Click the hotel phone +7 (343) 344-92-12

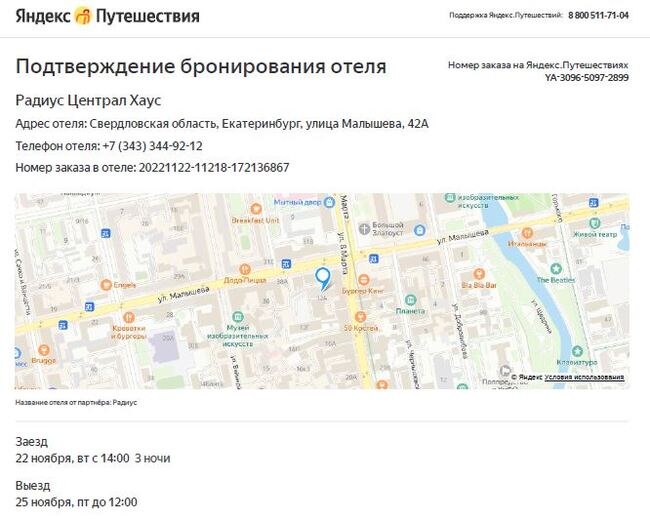153,146
